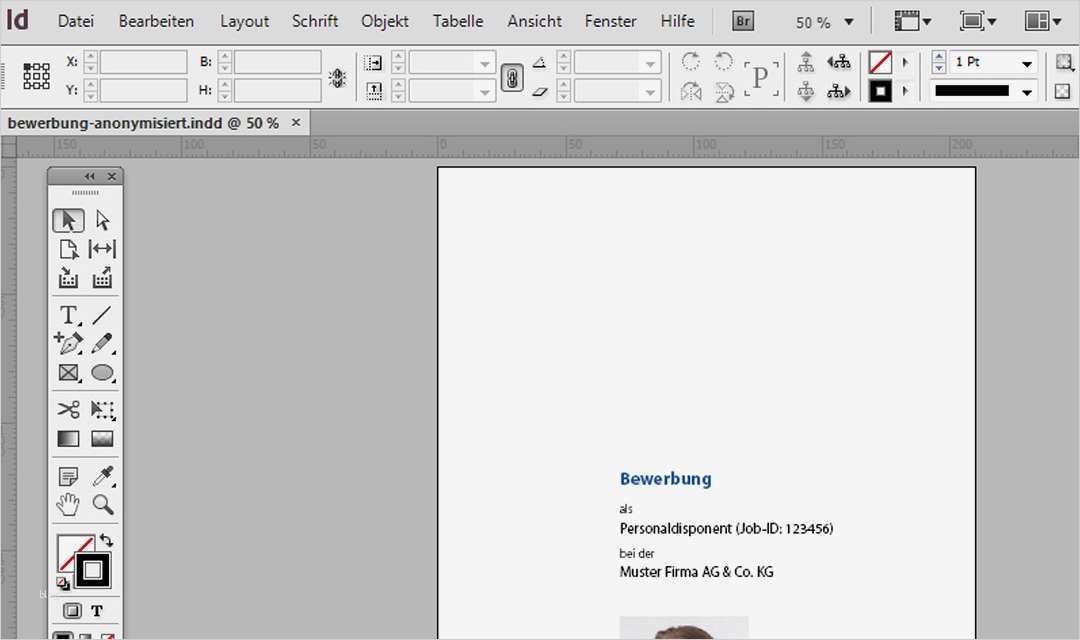Toggle constrain proportions chain link
This screenshot has height=640, width=1080.
512,77
